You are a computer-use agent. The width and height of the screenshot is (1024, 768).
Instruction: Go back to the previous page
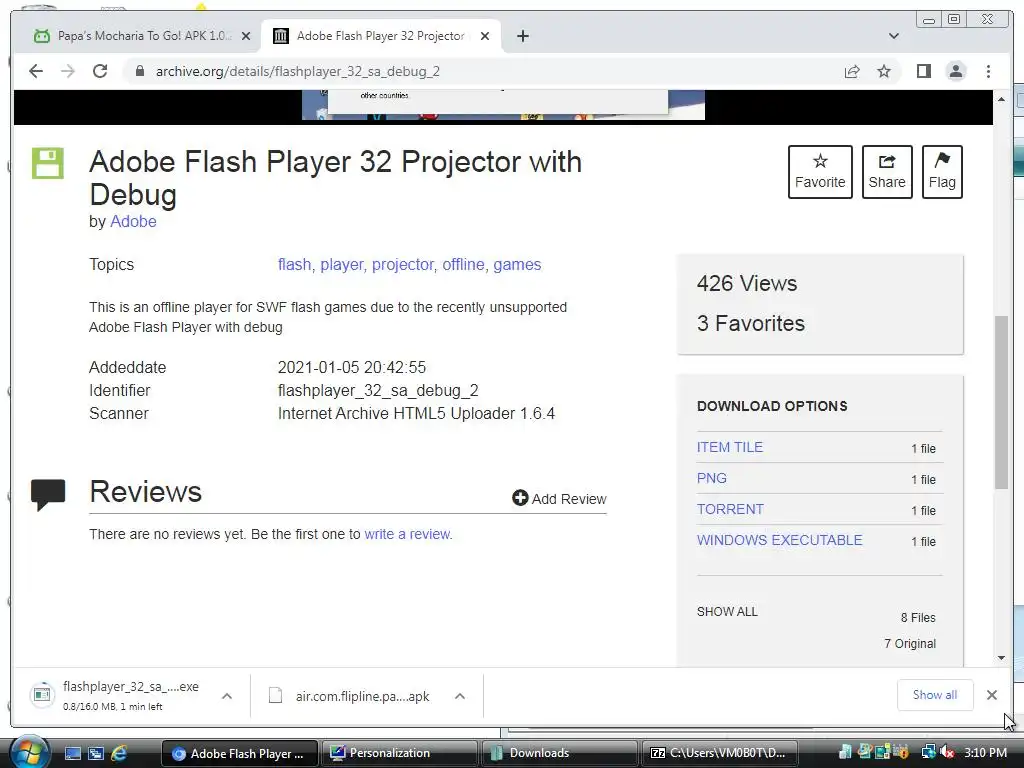point(36,71)
